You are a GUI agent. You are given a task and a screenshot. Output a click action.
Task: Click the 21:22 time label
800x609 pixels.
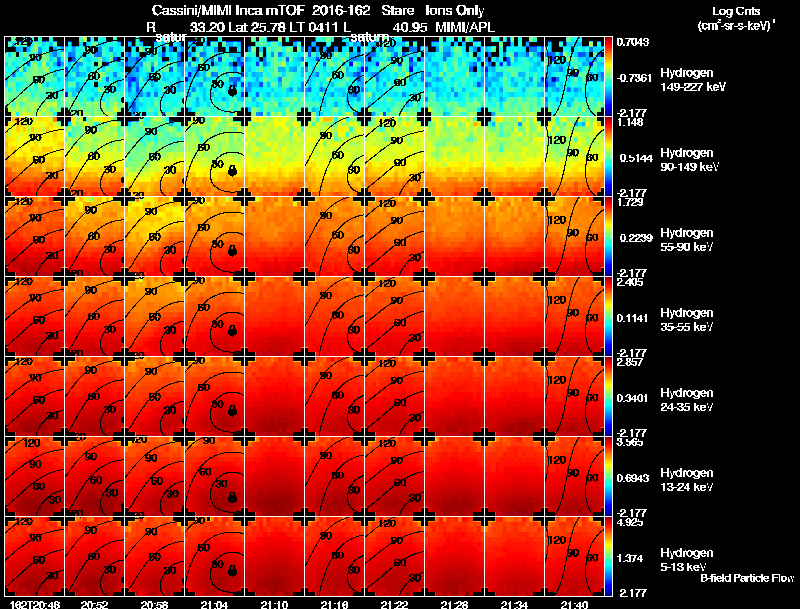394,605
